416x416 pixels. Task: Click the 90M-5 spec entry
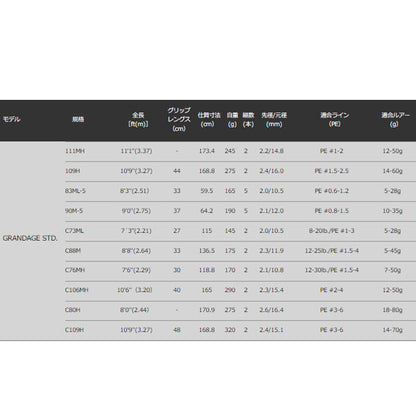pyautogui.click(x=74, y=211)
